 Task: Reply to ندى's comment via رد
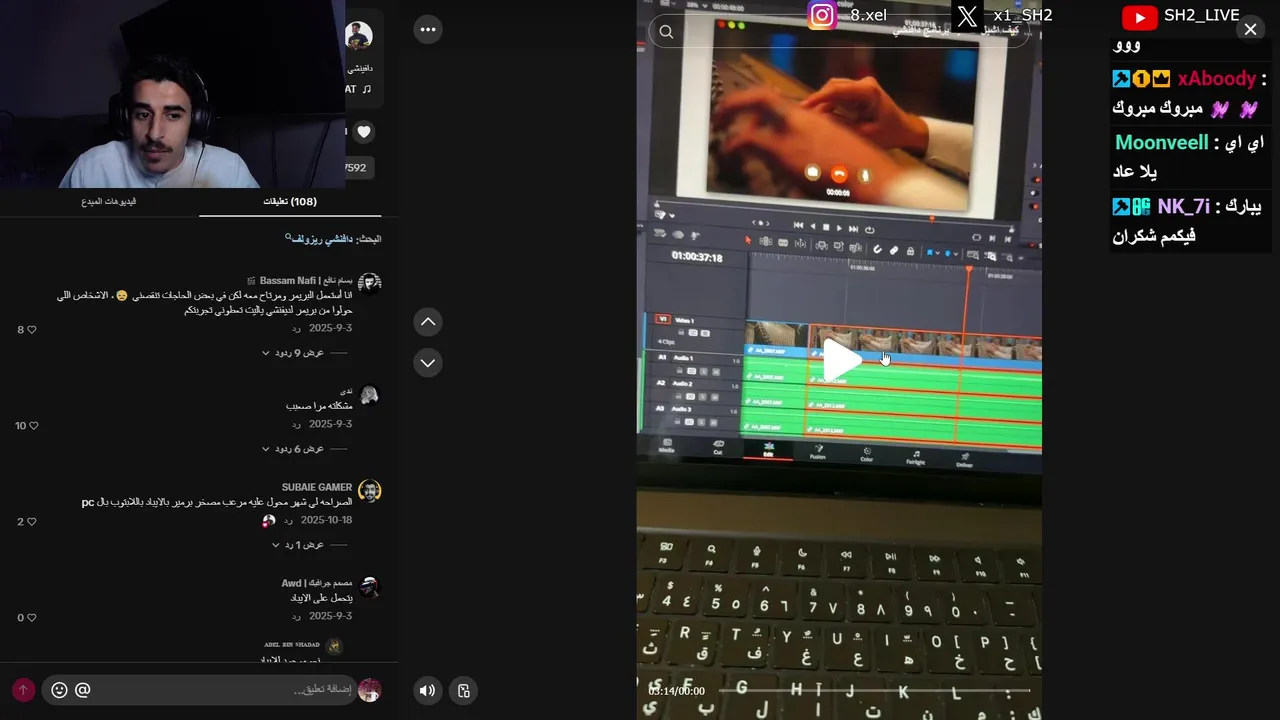click(x=297, y=424)
